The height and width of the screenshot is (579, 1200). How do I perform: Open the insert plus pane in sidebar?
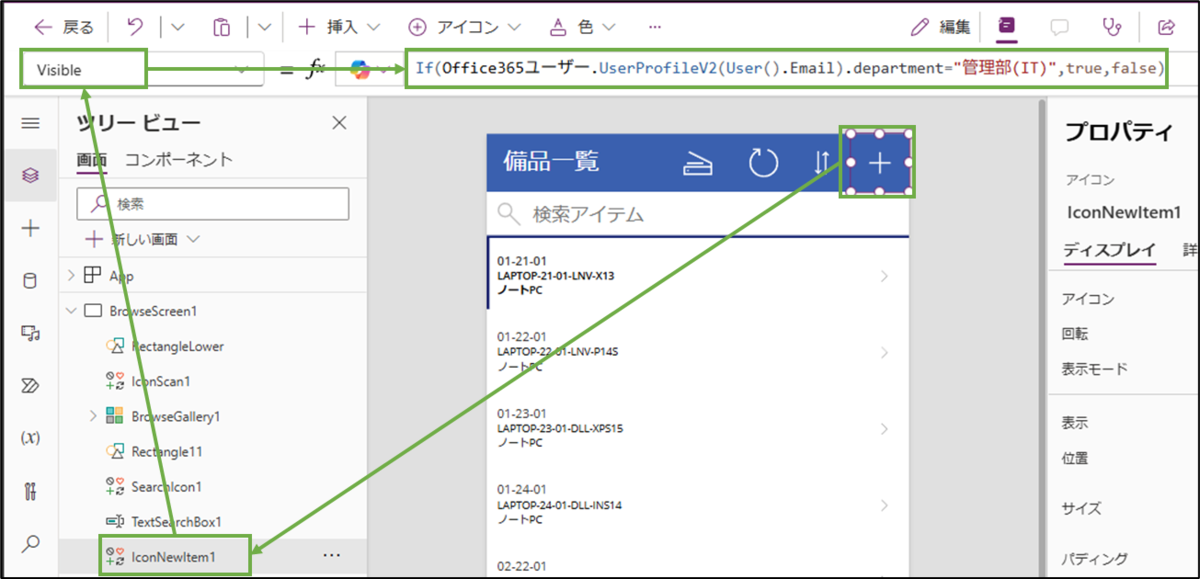tap(30, 229)
